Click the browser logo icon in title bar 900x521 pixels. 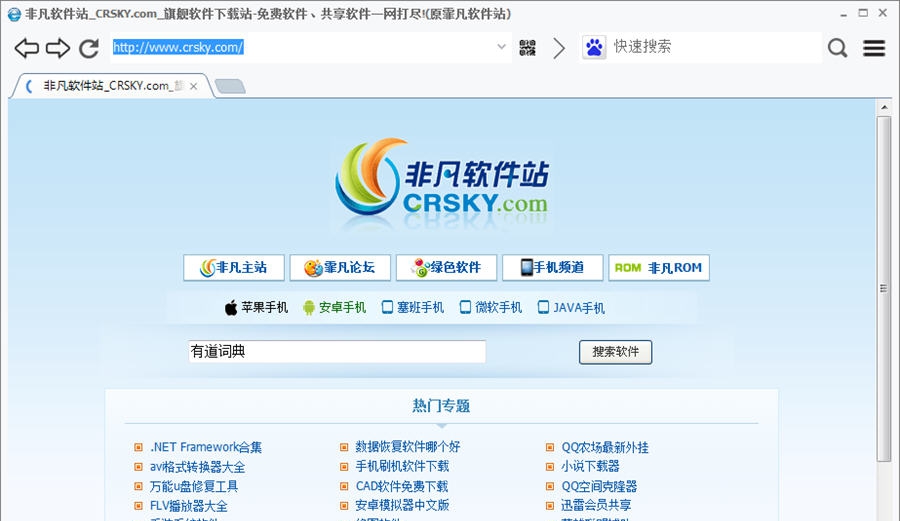(14, 14)
